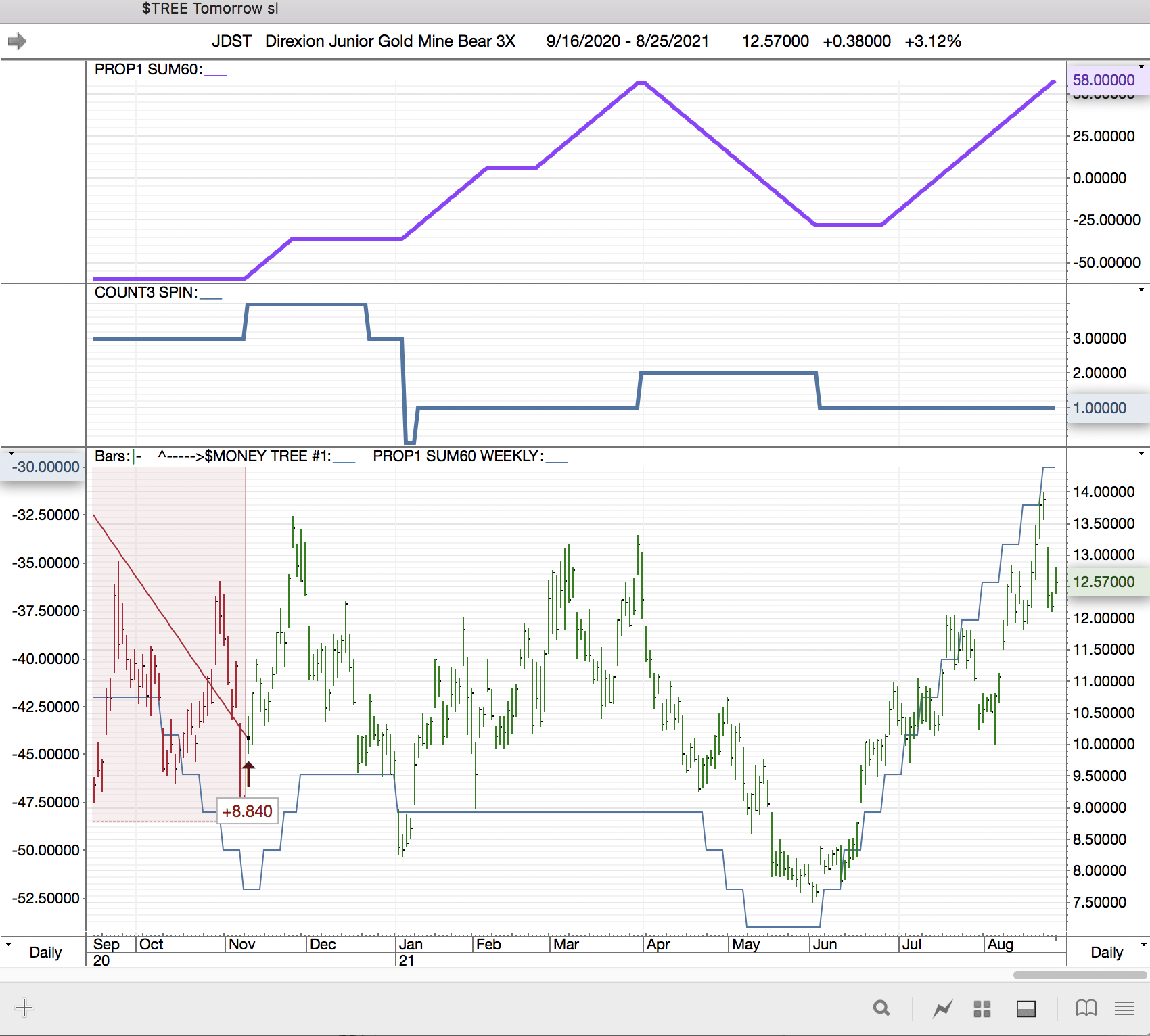Click the plus icon in the bottom bar

(x=24, y=1008)
